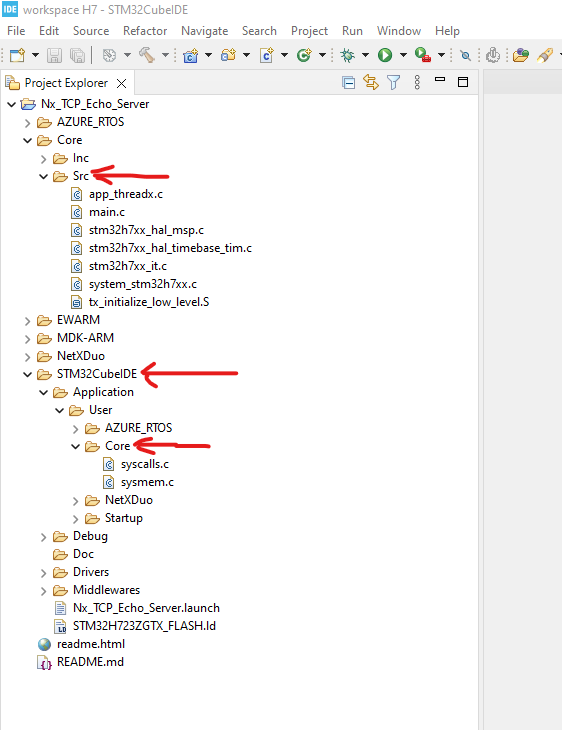This screenshot has width=562, height=730.
Task: Open the Debug dropdown arrow
Action: point(366,55)
